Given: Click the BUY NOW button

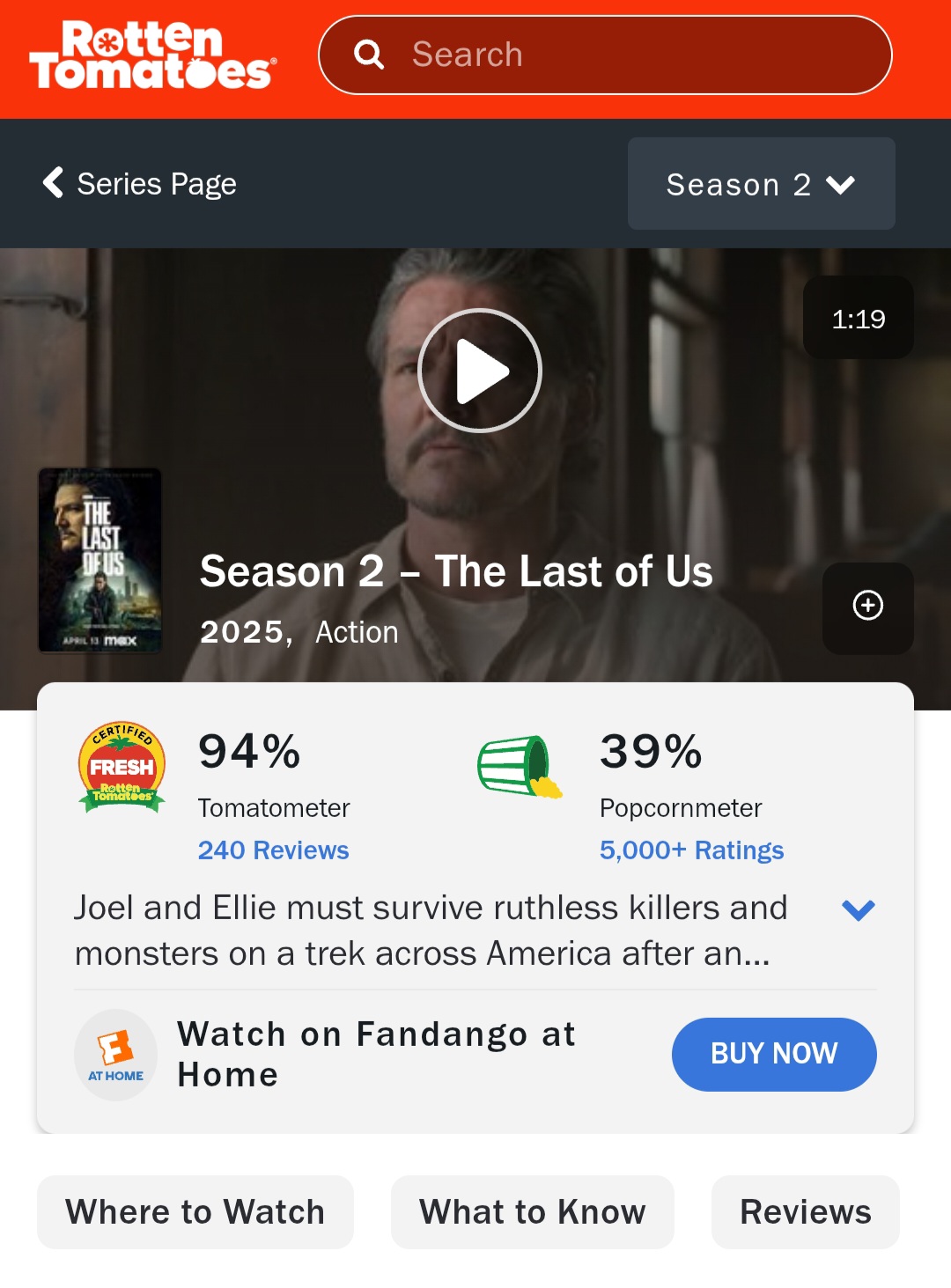Looking at the screenshot, I should click(774, 1055).
